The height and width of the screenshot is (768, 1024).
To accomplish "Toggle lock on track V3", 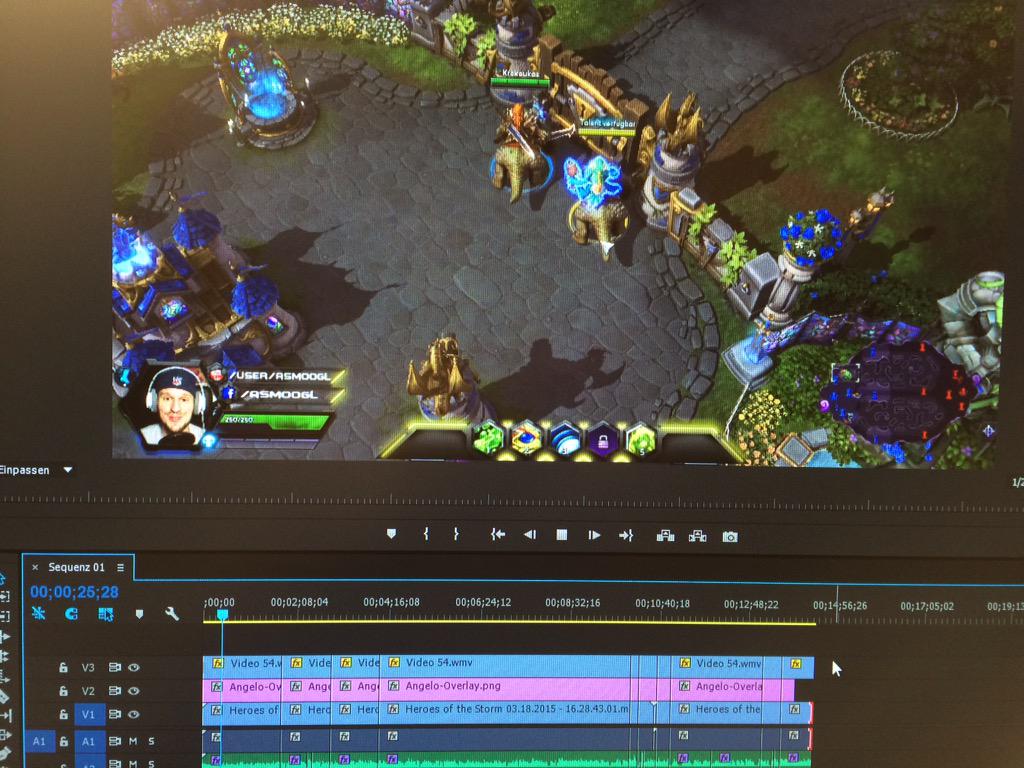I will click(63, 667).
